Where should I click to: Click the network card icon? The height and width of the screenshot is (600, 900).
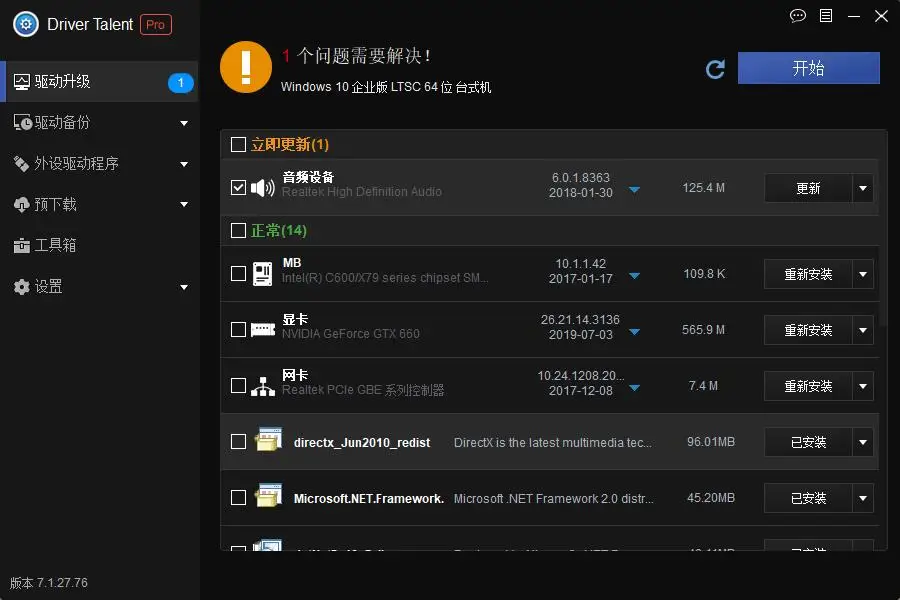pyautogui.click(x=263, y=386)
